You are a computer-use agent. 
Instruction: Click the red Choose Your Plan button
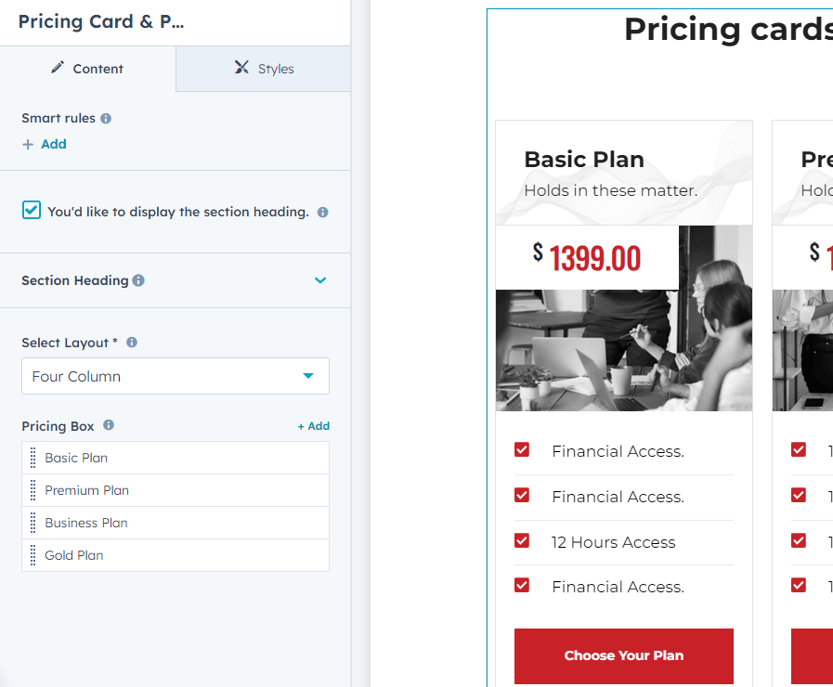click(623, 656)
